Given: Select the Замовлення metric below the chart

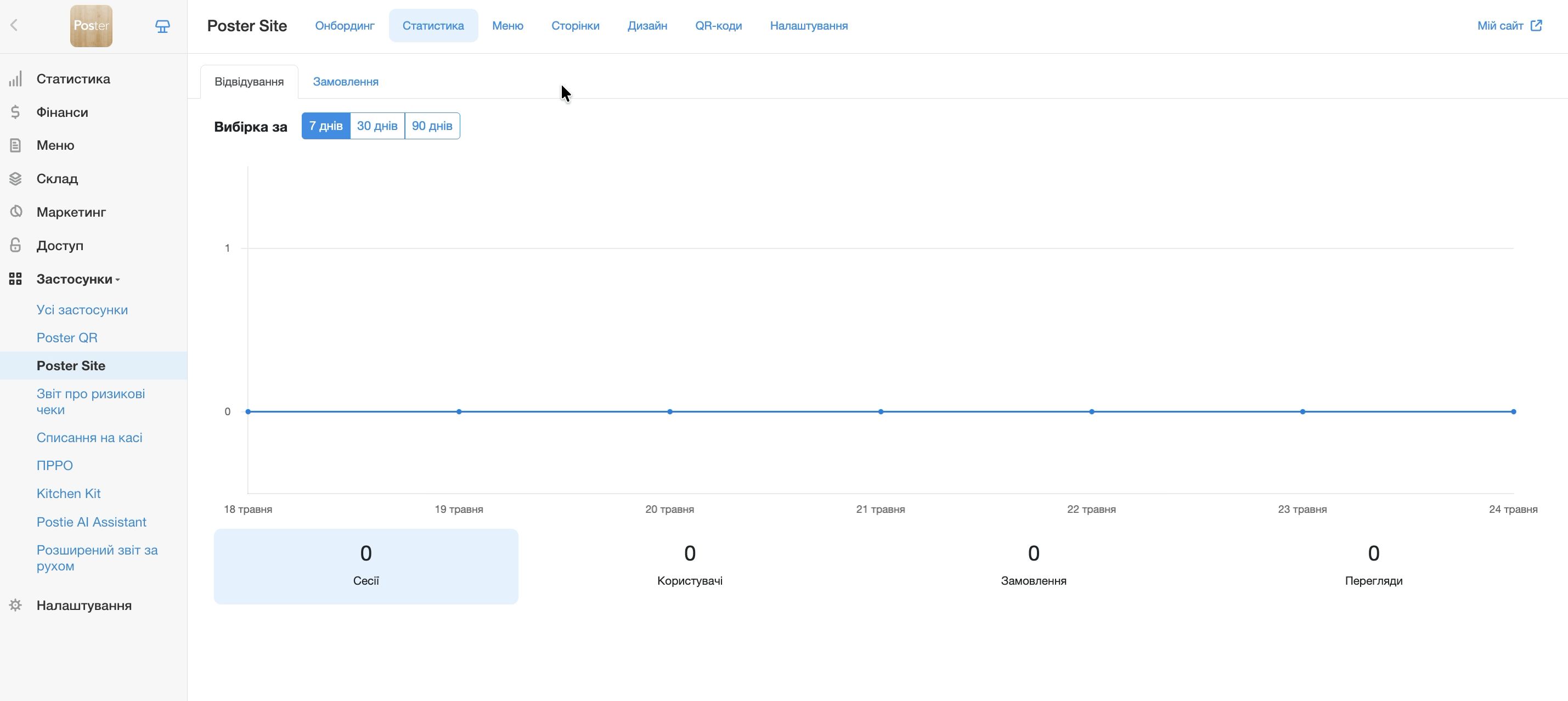Looking at the screenshot, I should point(1034,567).
